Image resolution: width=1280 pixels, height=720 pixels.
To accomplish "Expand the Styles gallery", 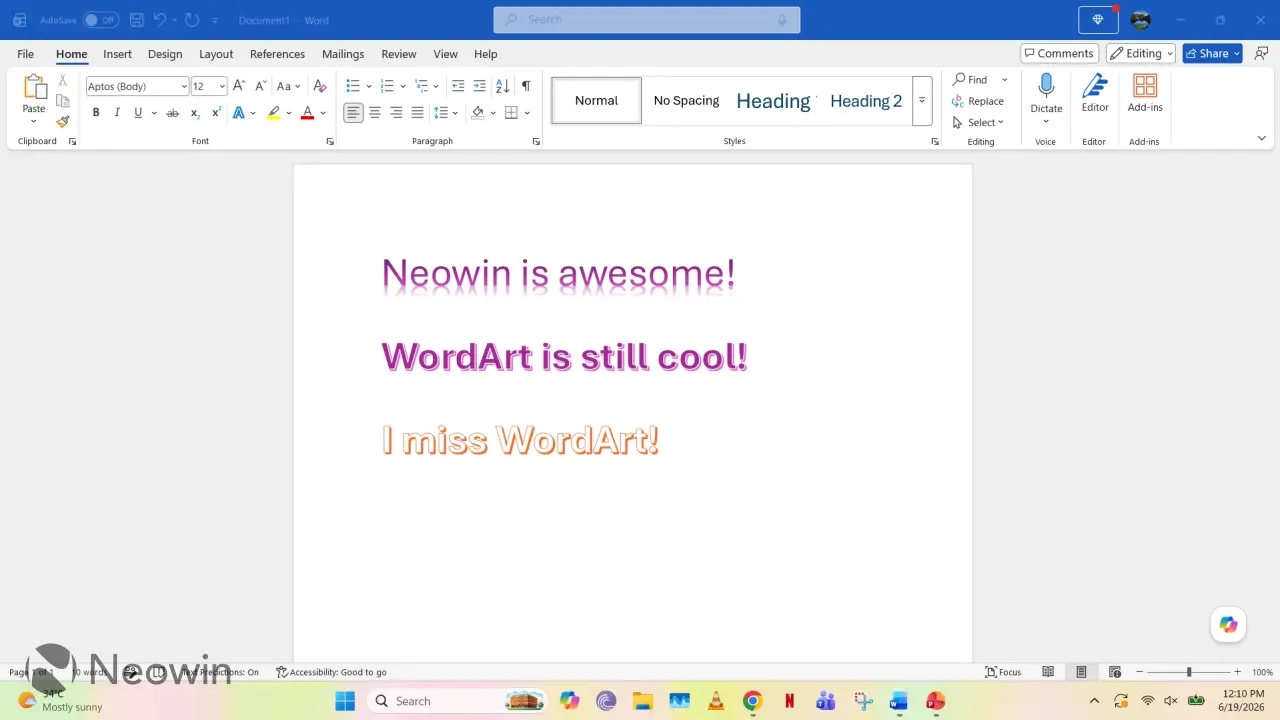I will pyautogui.click(x=922, y=101).
